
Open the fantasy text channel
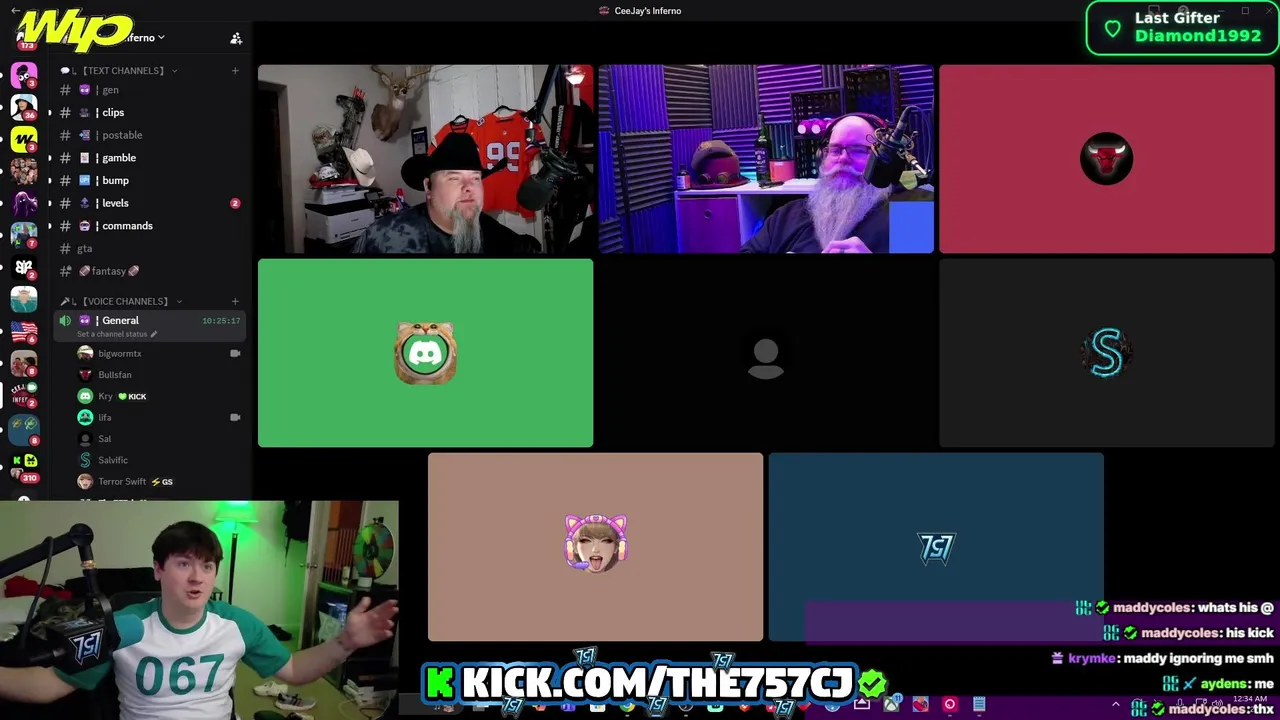[x=150, y=271]
